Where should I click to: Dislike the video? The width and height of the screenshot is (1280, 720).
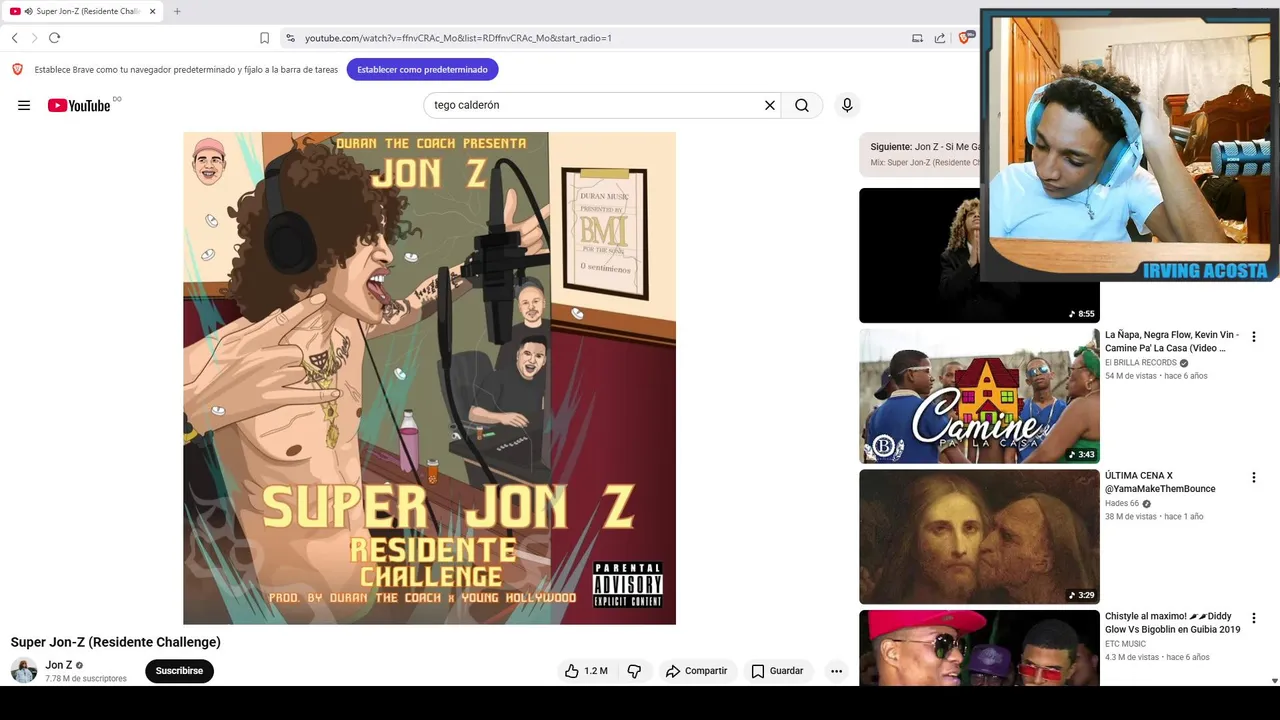click(x=634, y=671)
